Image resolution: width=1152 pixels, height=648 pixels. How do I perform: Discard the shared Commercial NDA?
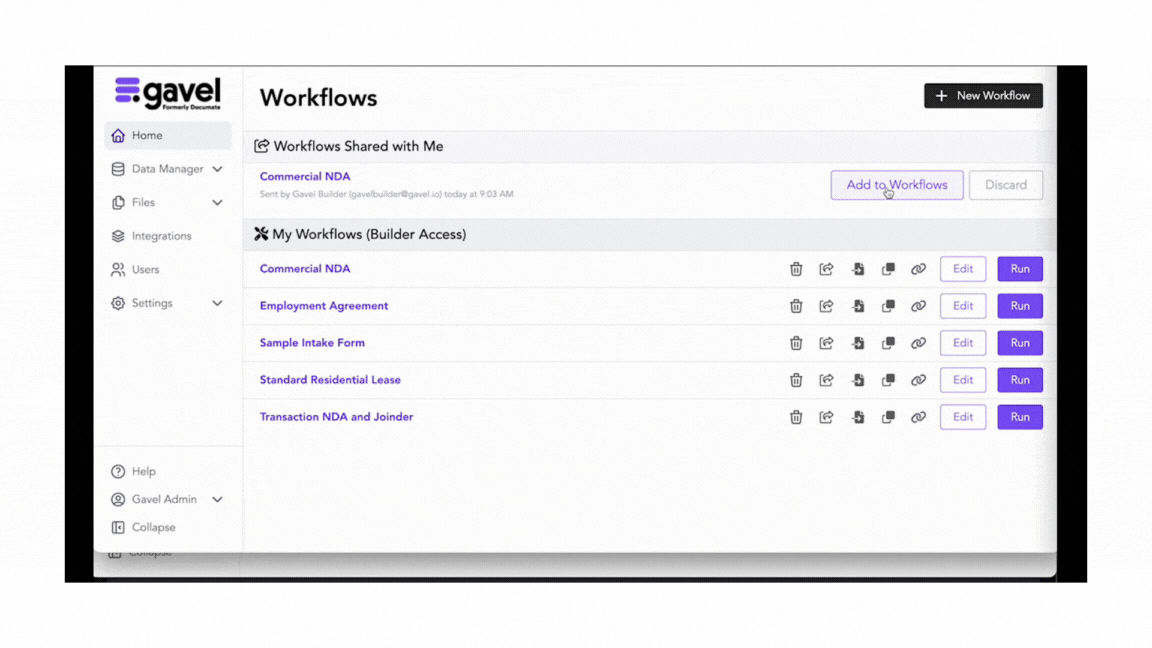click(1006, 185)
